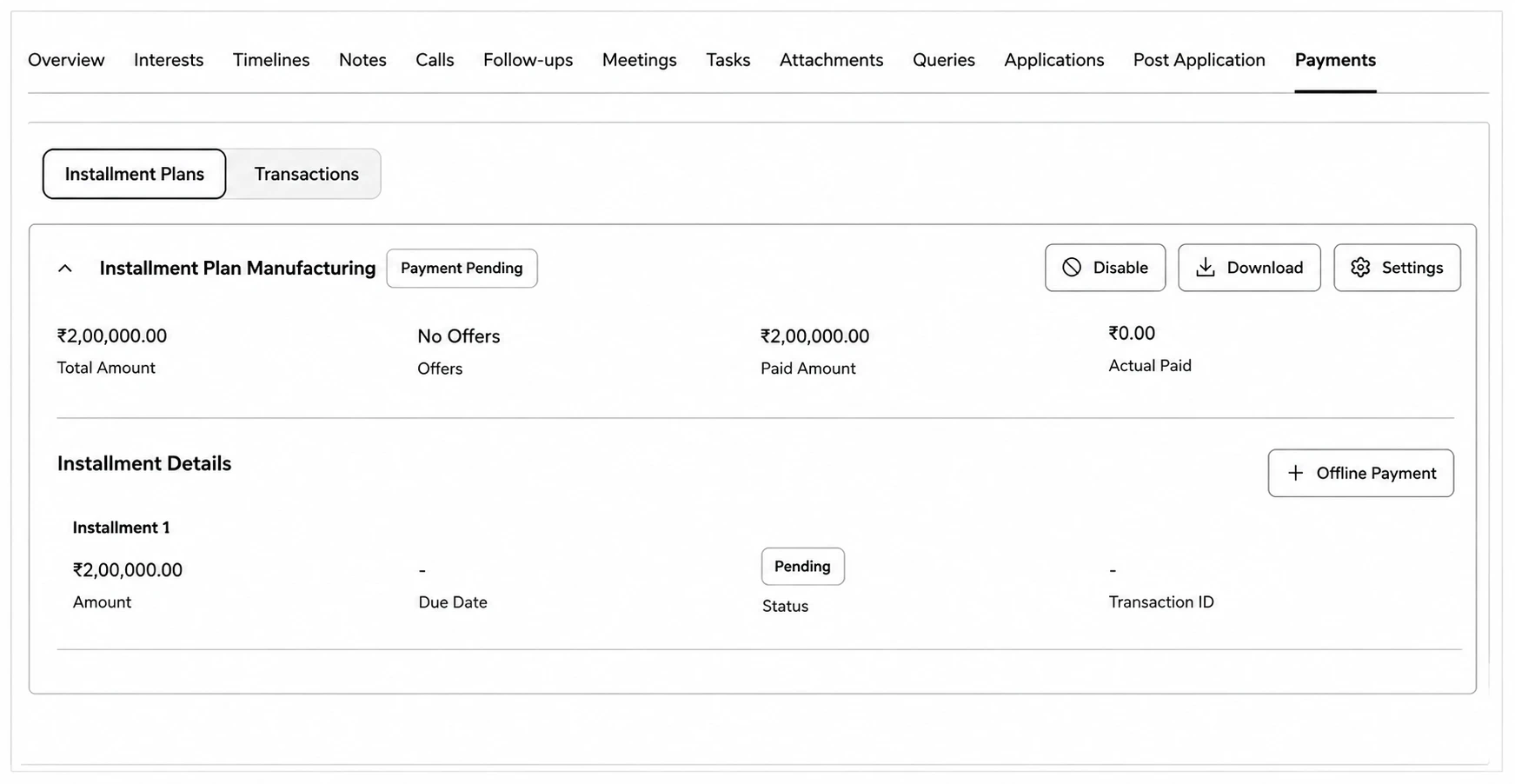
Task: Click the Settings gear icon
Action: [1360, 268]
